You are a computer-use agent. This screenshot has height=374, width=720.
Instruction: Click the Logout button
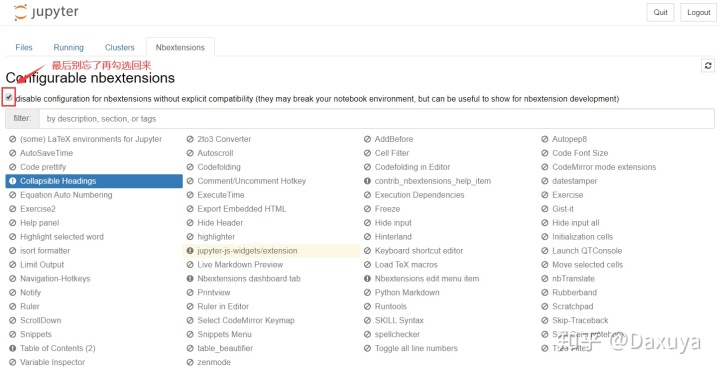pos(698,12)
